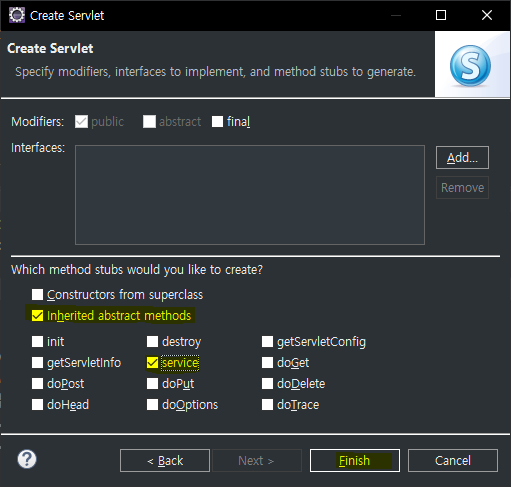Check the doPost method stub

coord(37,384)
